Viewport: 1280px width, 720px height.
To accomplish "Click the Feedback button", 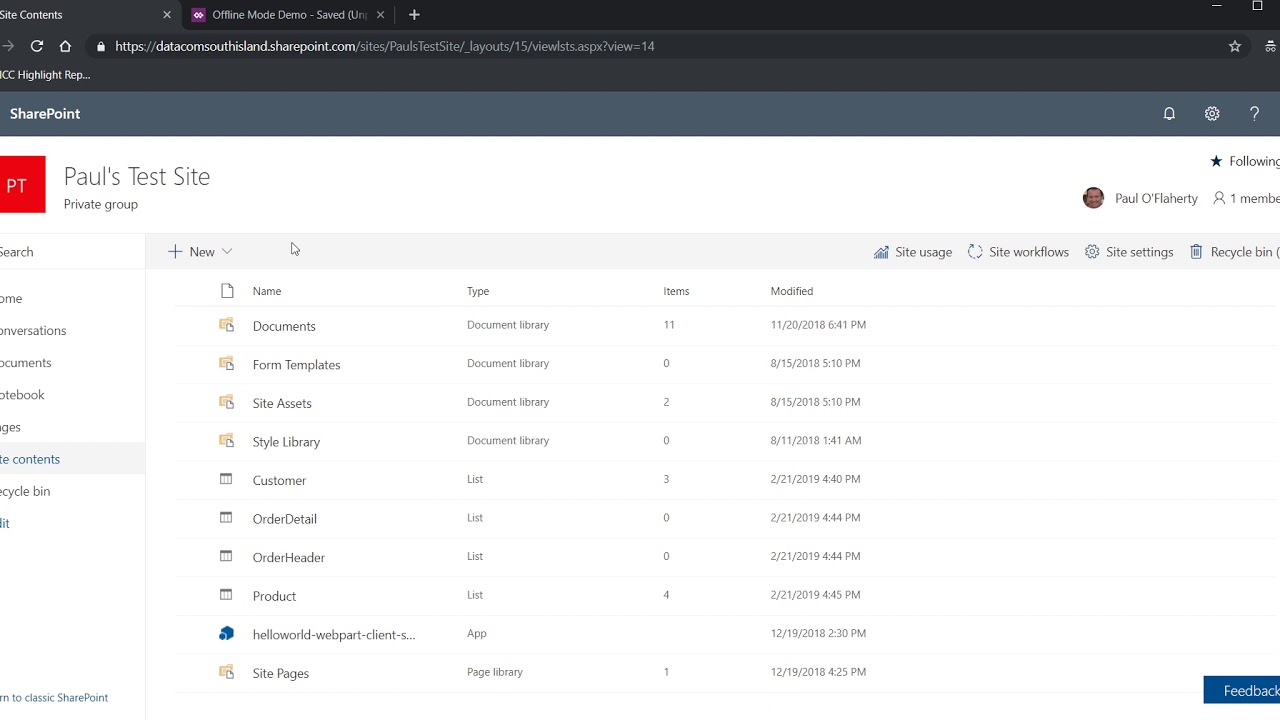I will click(1247, 690).
